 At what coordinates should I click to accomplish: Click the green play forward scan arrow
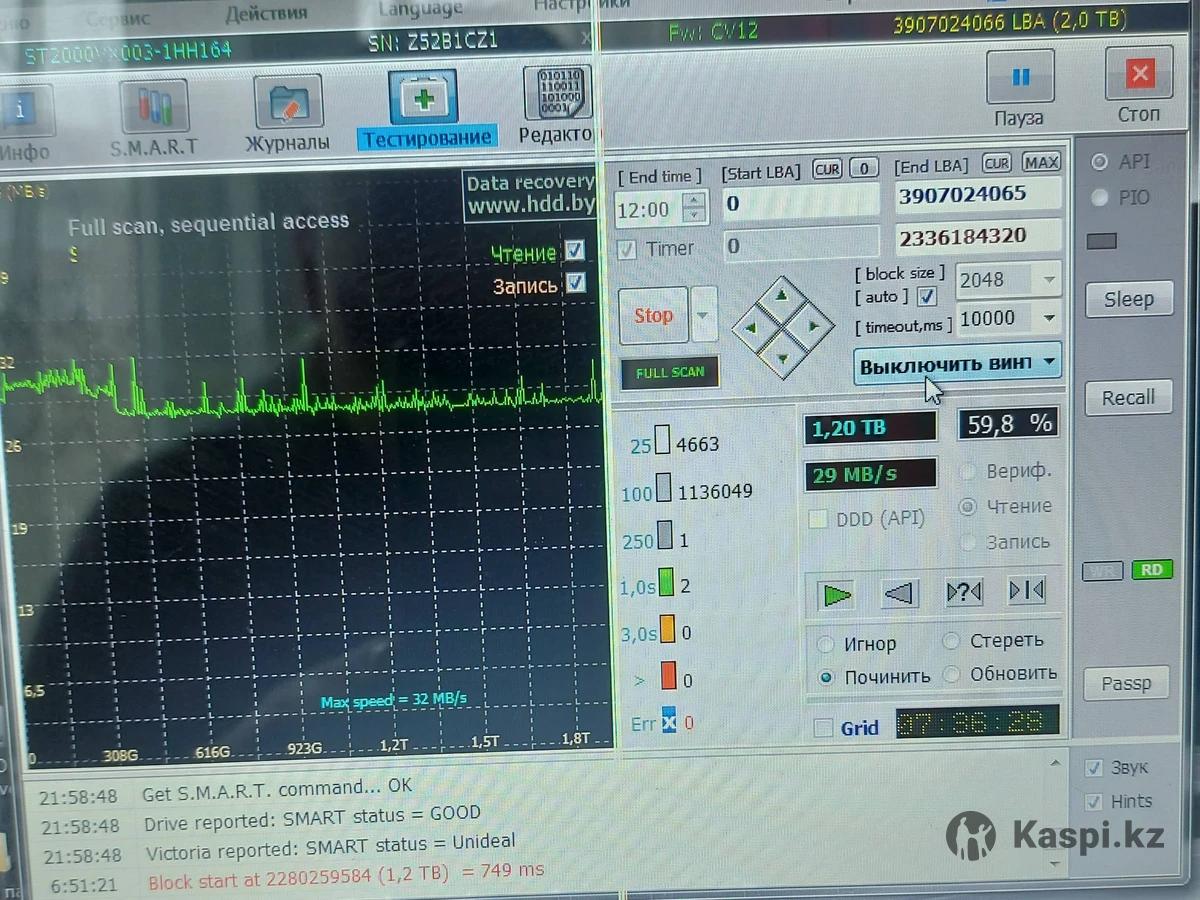837,595
